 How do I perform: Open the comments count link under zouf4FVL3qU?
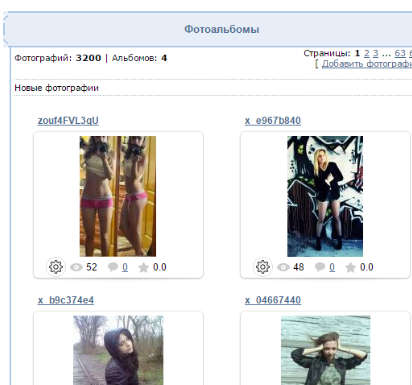(x=125, y=267)
